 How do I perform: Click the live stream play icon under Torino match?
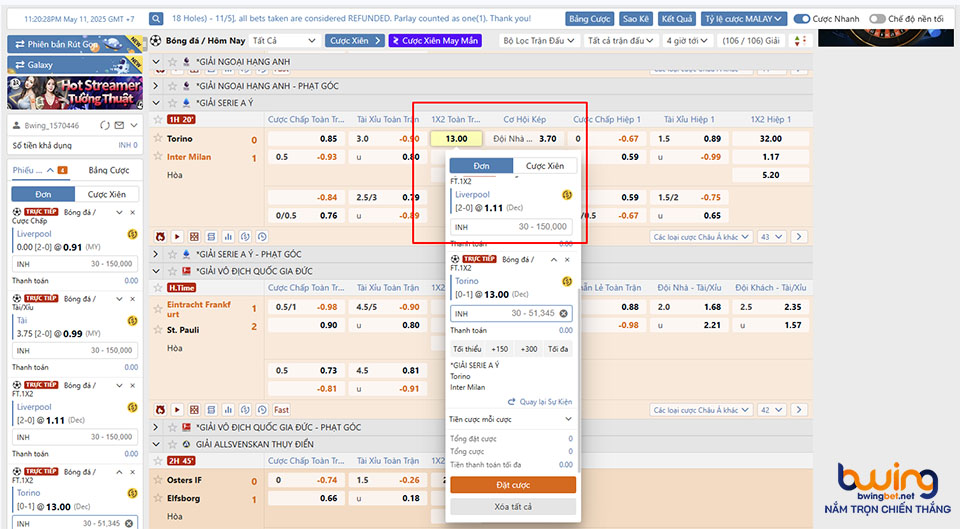point(176,237)
